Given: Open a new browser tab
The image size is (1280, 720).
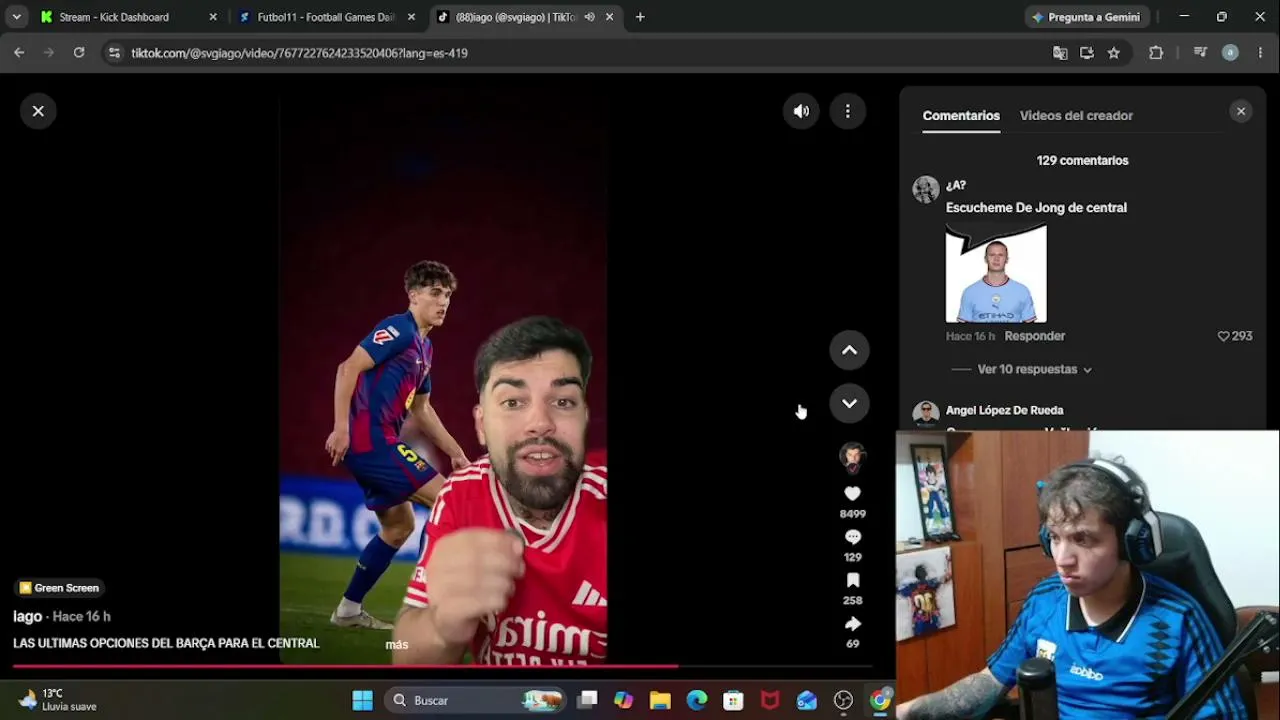Looking at the screenshot, I should click(640, 17).
